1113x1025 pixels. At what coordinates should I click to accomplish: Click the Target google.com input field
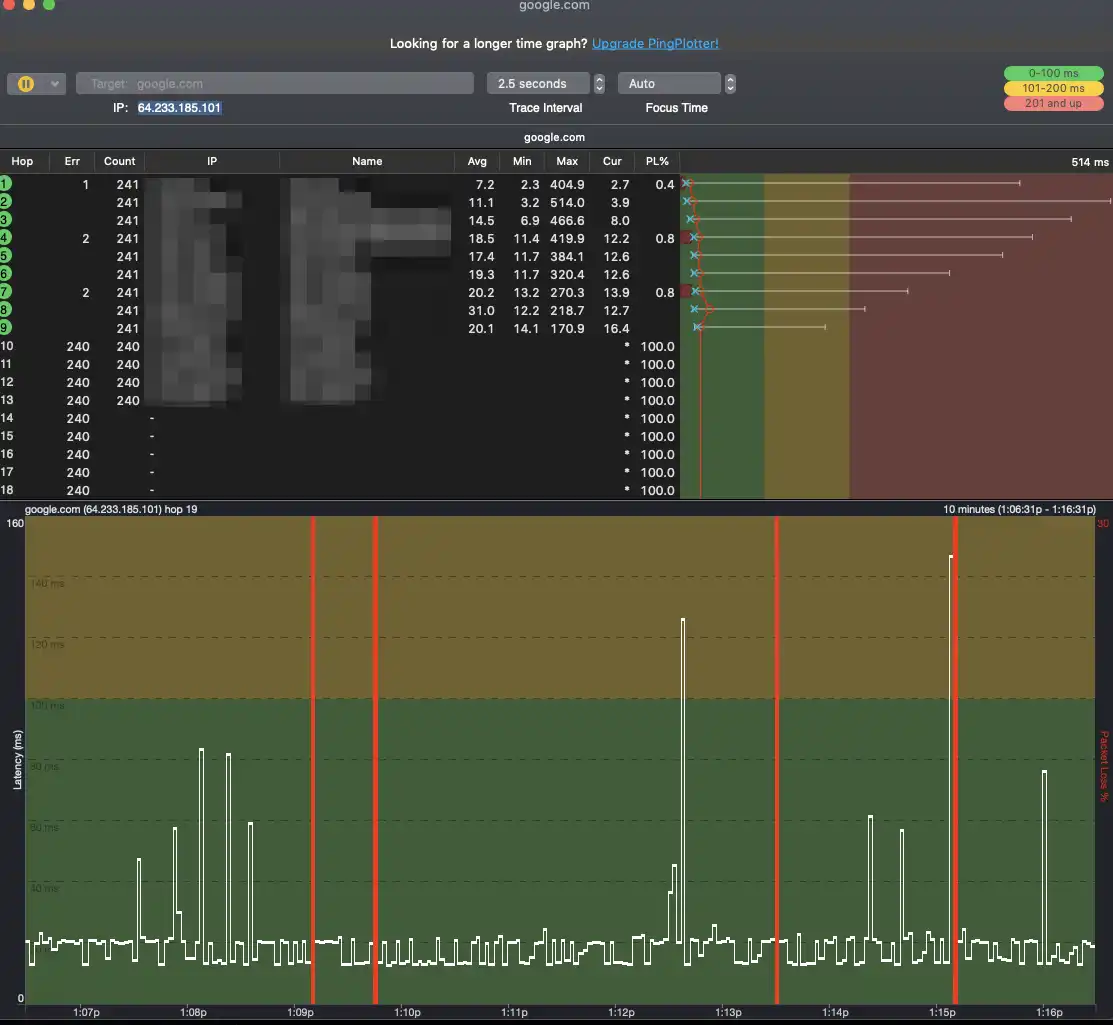[x=275, y=83]
